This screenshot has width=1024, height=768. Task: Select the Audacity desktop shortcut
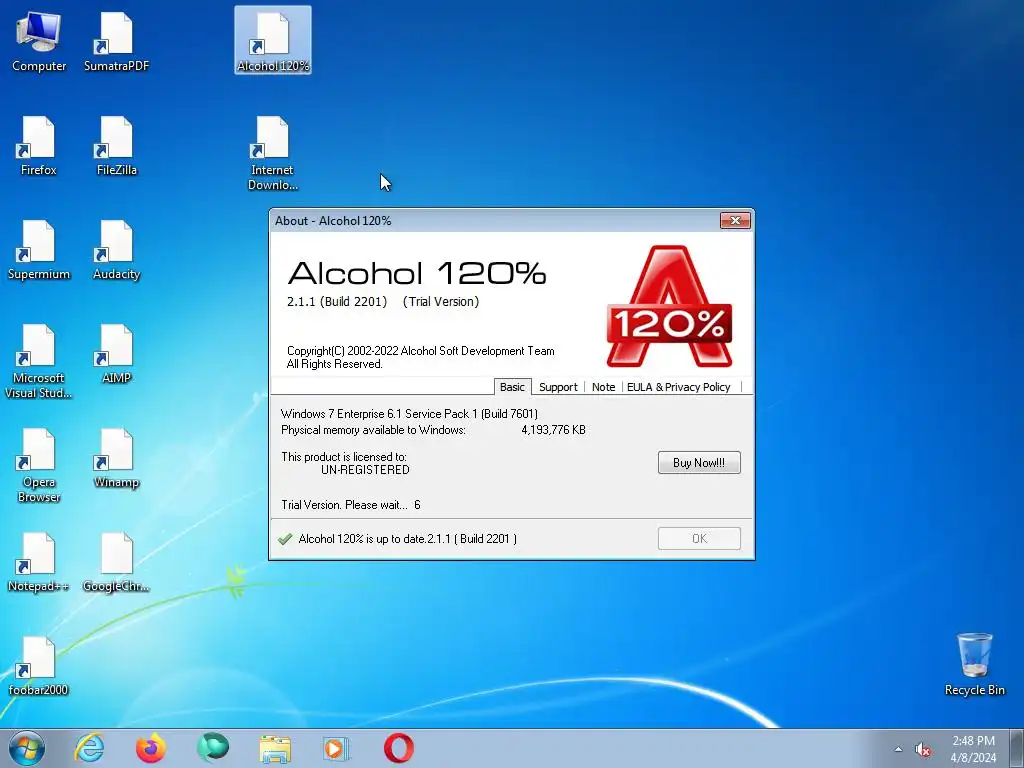(x=116, y=251)
